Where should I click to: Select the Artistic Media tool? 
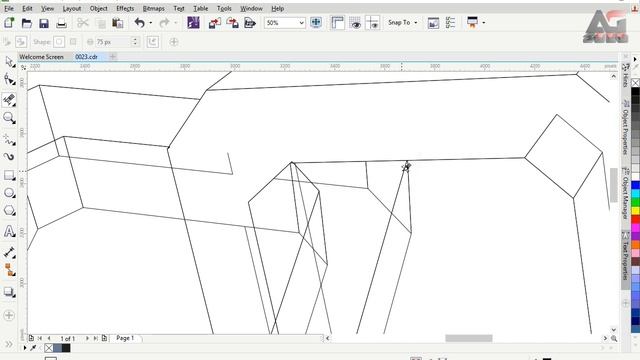coord(9,157)
